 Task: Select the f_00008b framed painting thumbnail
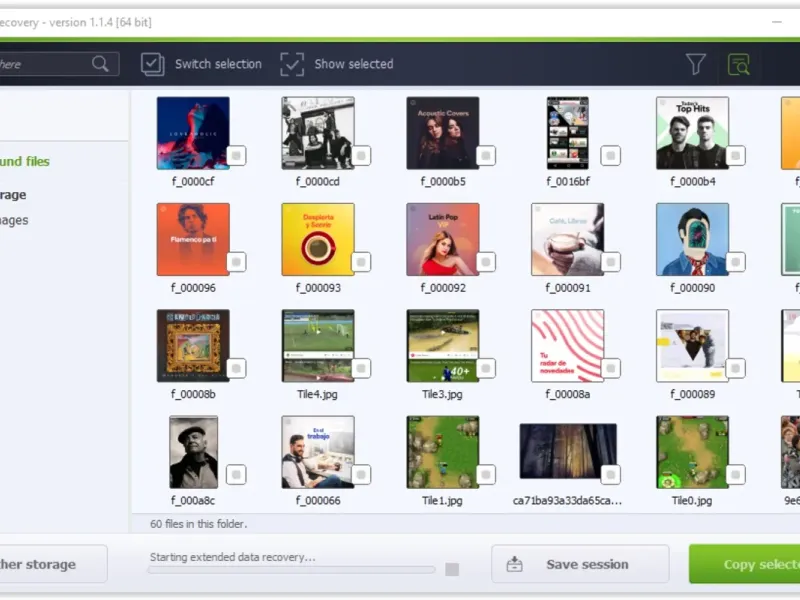[193, 345]
